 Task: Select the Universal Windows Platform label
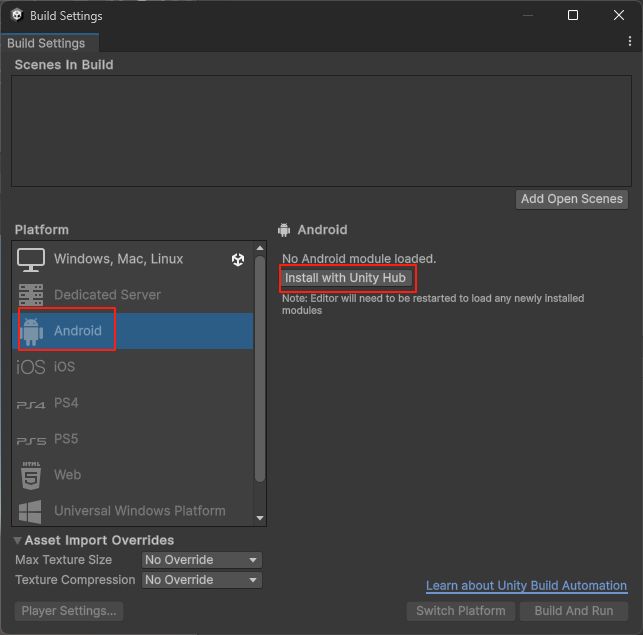pos(140,511)
